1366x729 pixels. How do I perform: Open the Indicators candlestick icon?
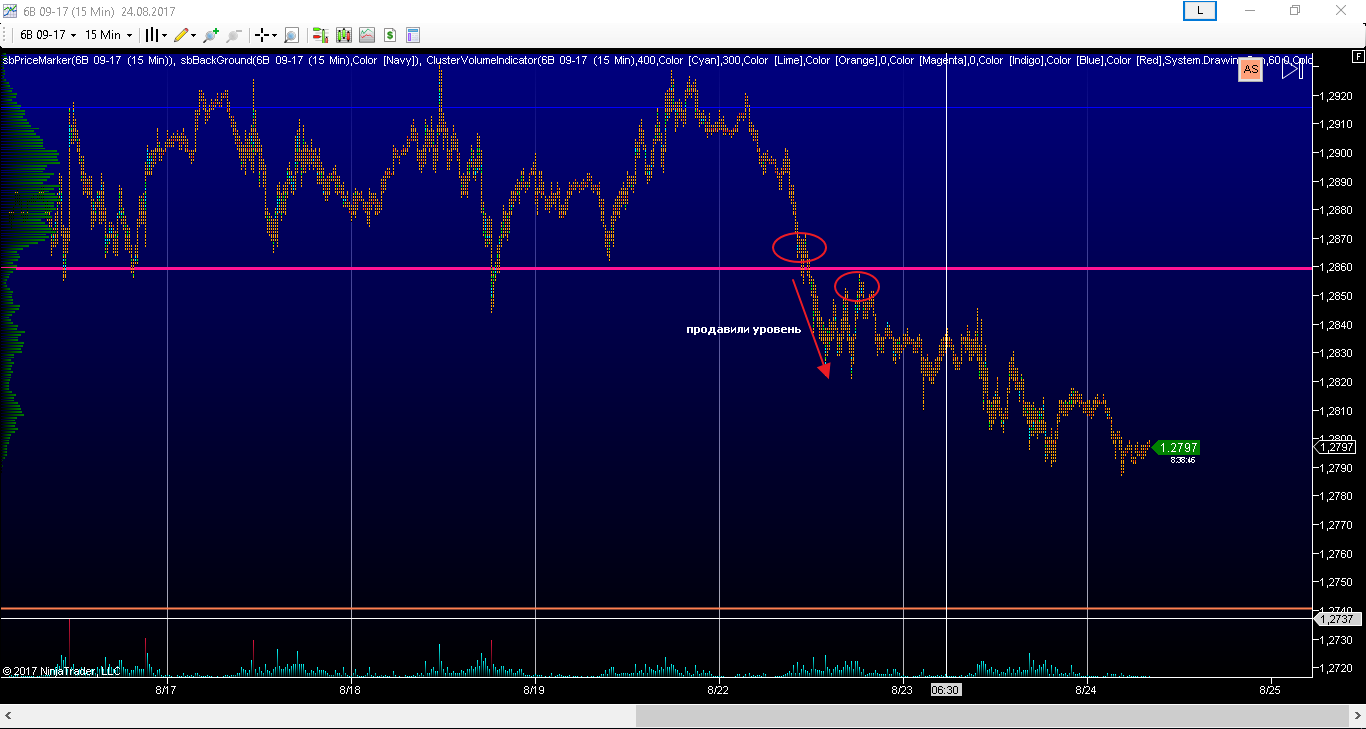pyautogui.click(x=344, y=35)
